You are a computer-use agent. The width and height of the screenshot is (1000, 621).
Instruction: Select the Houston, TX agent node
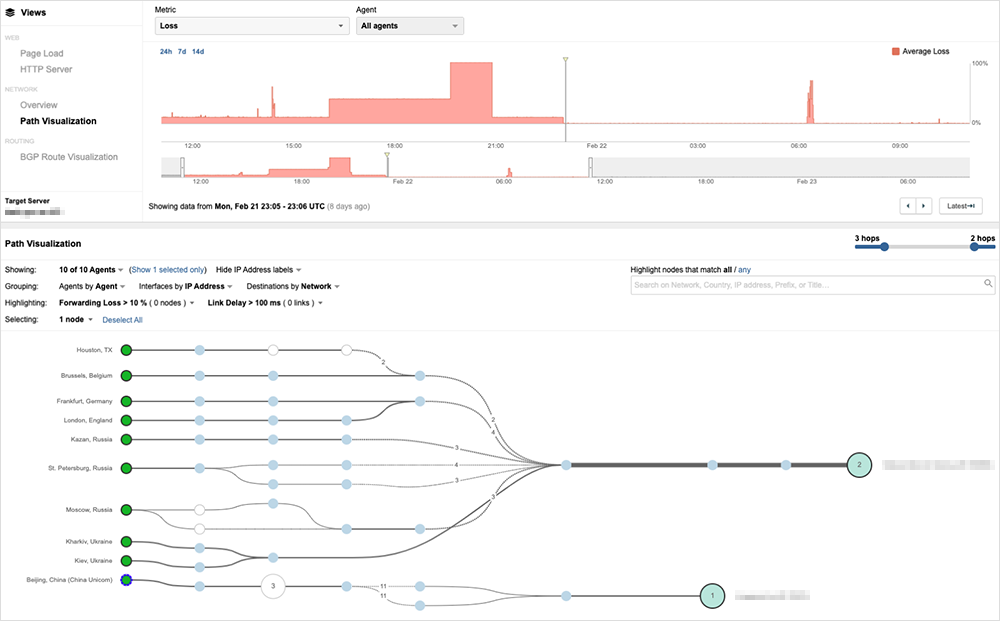pos(126,350)
